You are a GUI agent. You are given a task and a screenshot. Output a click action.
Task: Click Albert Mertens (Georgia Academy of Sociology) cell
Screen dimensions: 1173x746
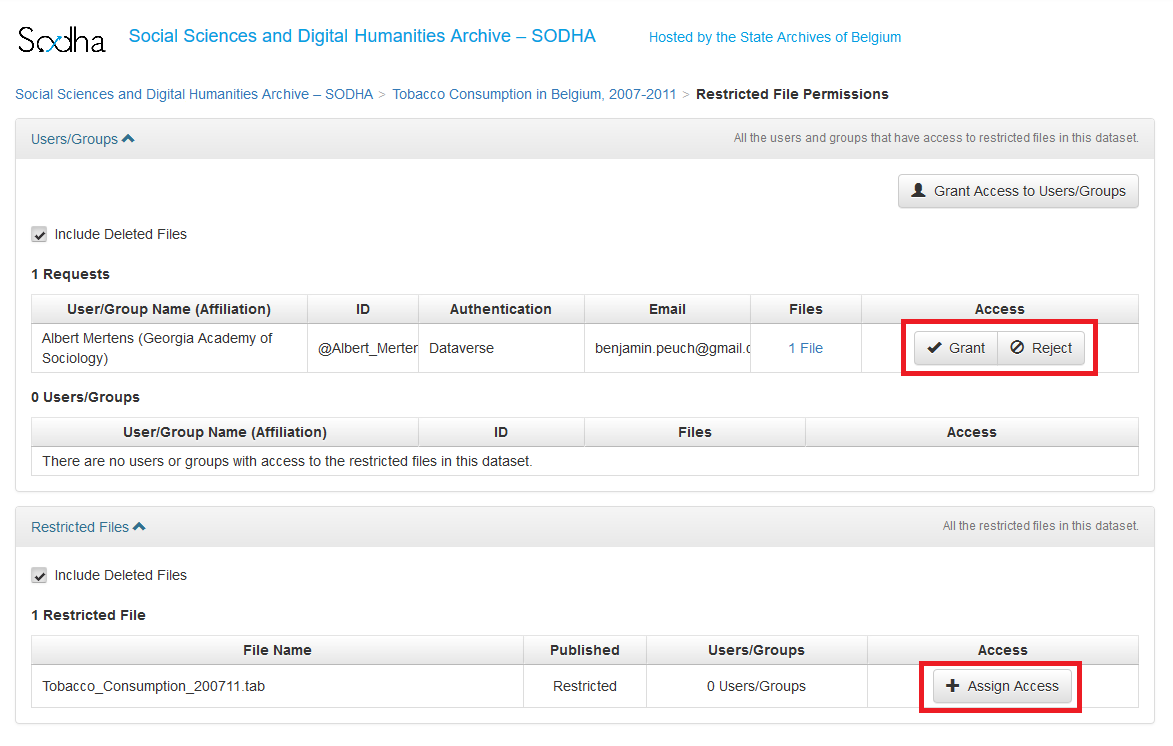(169, 348)
